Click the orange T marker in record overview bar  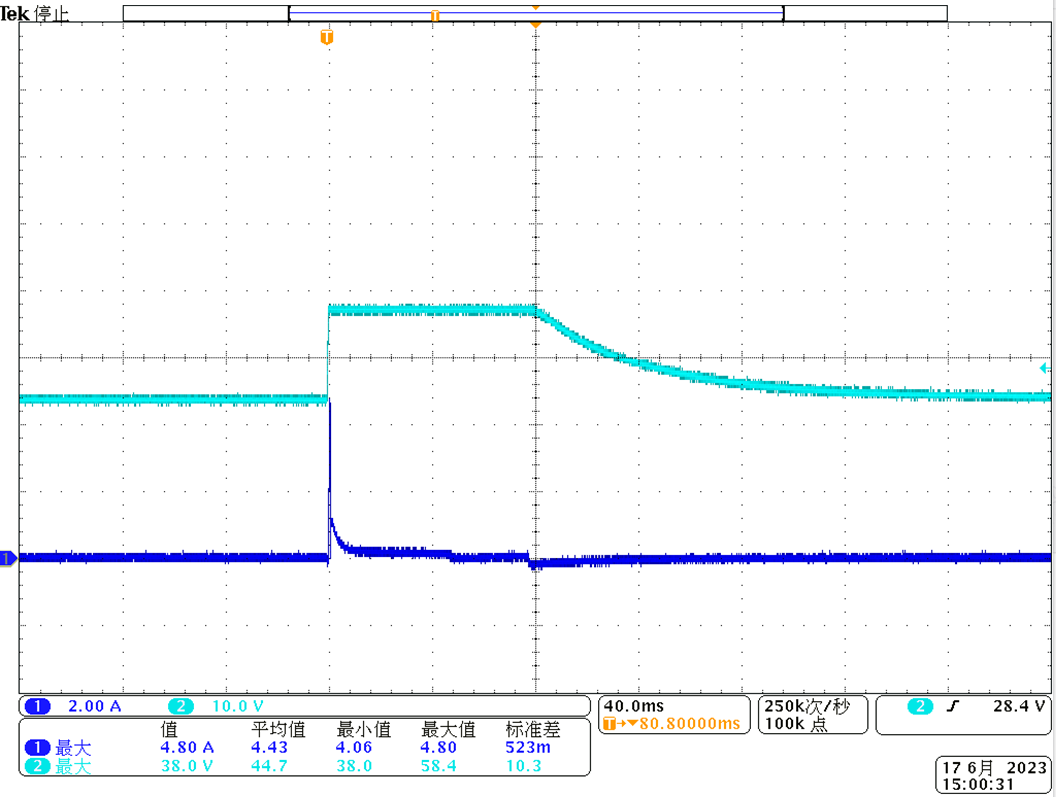pyautogui.click(x=434, y=15)
